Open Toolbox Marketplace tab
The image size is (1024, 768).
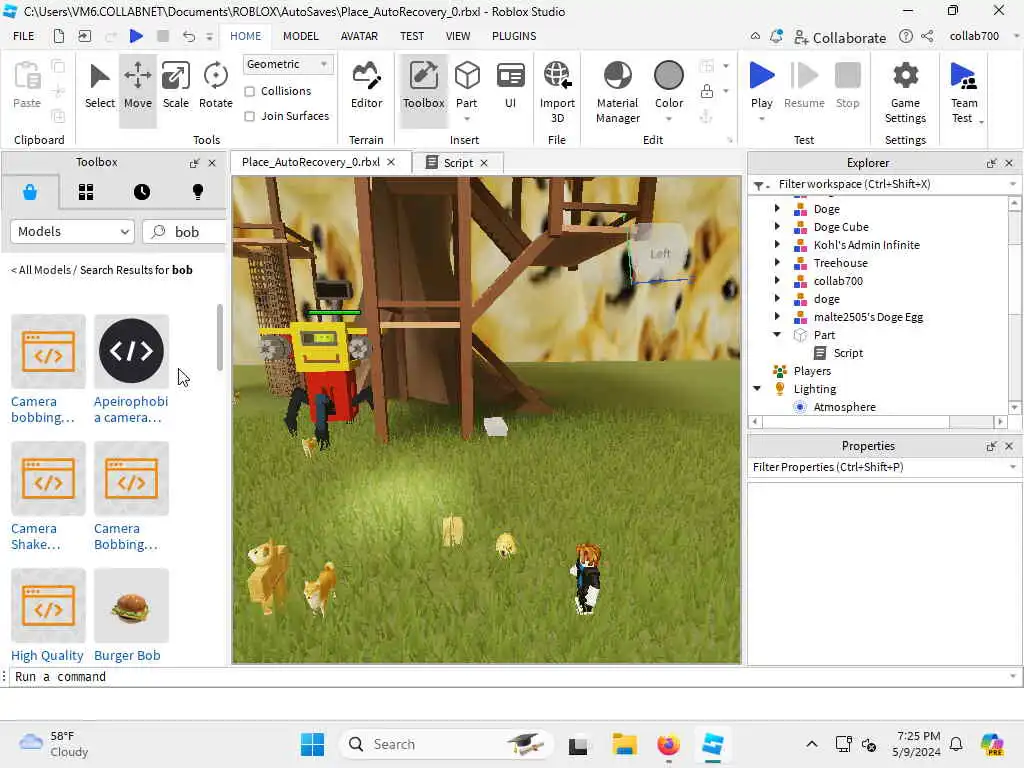[30, 192]
